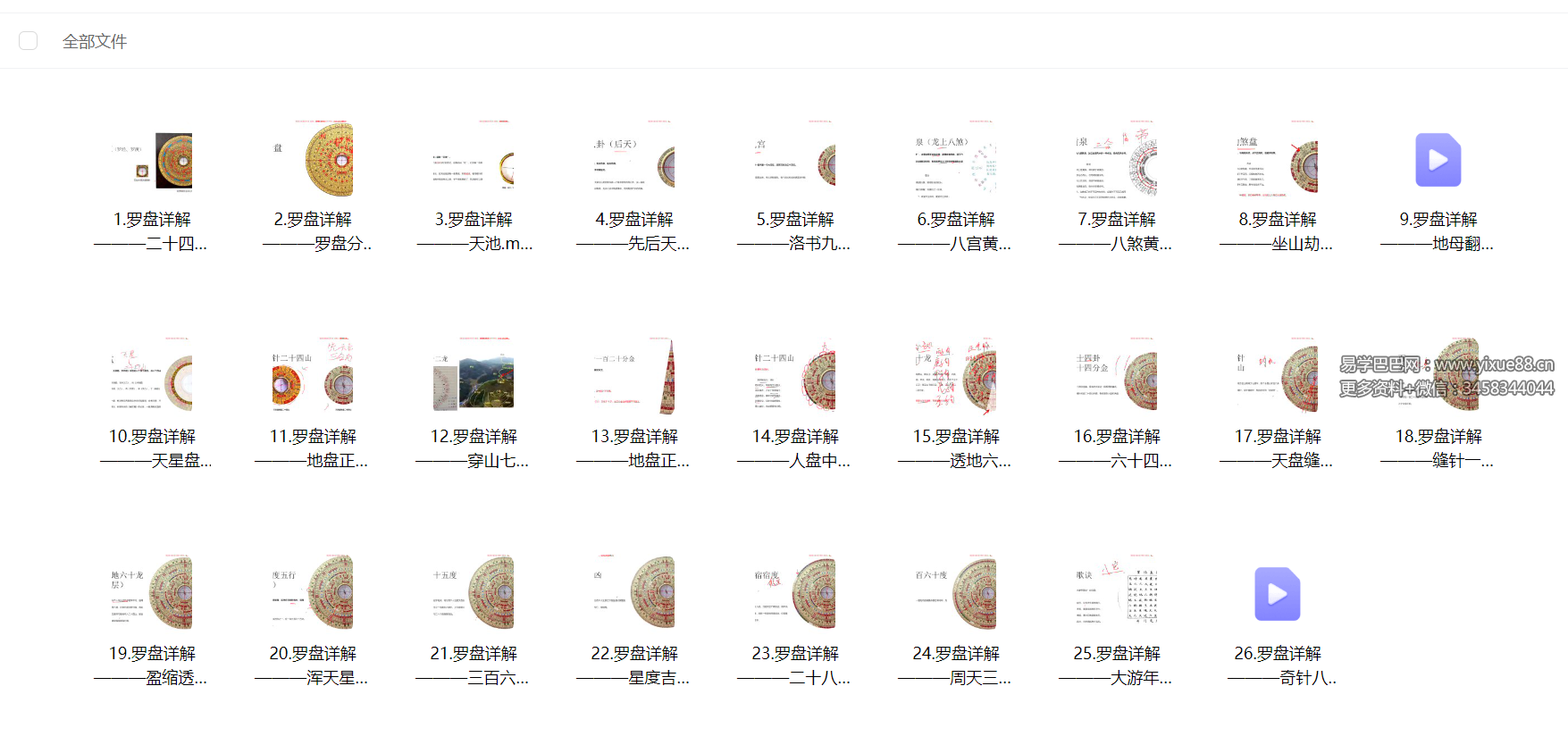This screenshot has height=753, width=1568.
Task: Select the 7.罗盘详解 八煞黄 thumbnail
Action: [x=1117, y=161]
